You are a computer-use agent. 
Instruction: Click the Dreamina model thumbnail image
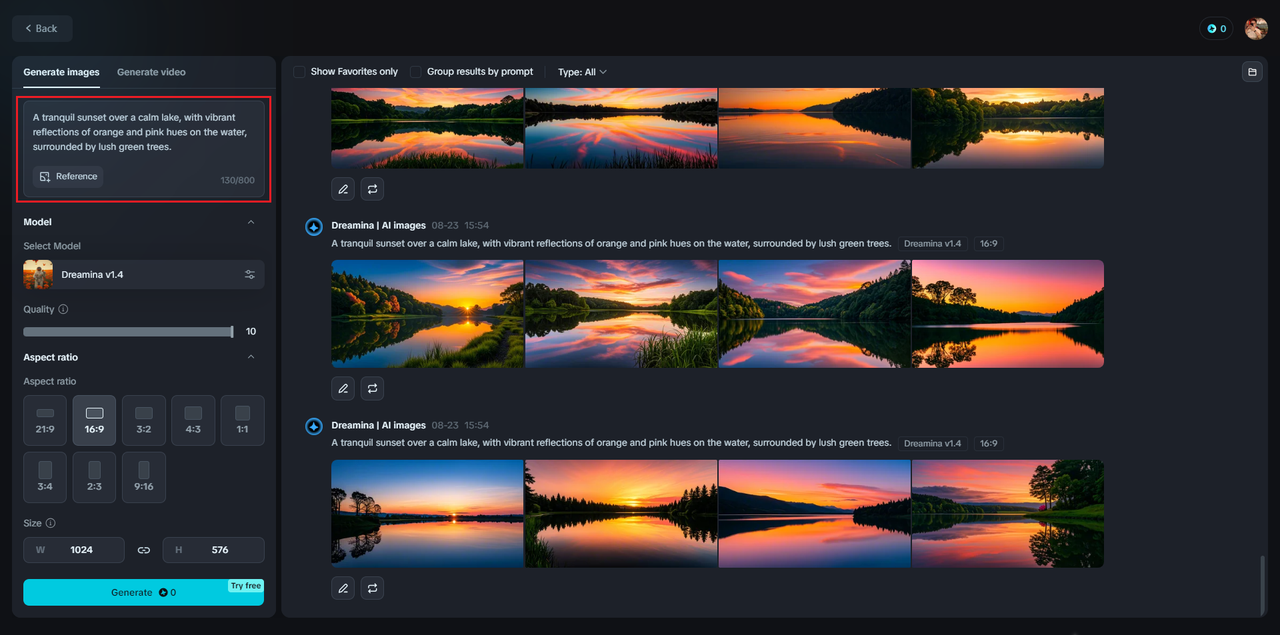pos(38,274)
